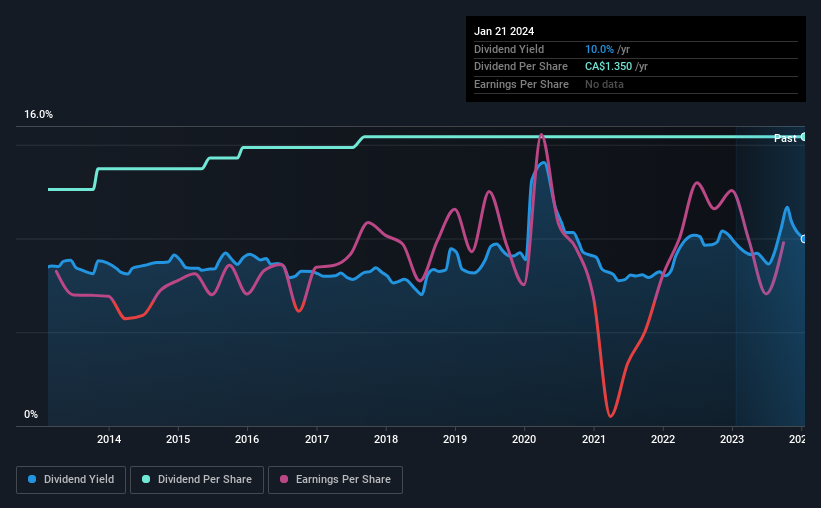The width and height of the screenshot is (821, 508).
Task: Select the 2020 x-axis label
Action: click(x=524, y=439)
